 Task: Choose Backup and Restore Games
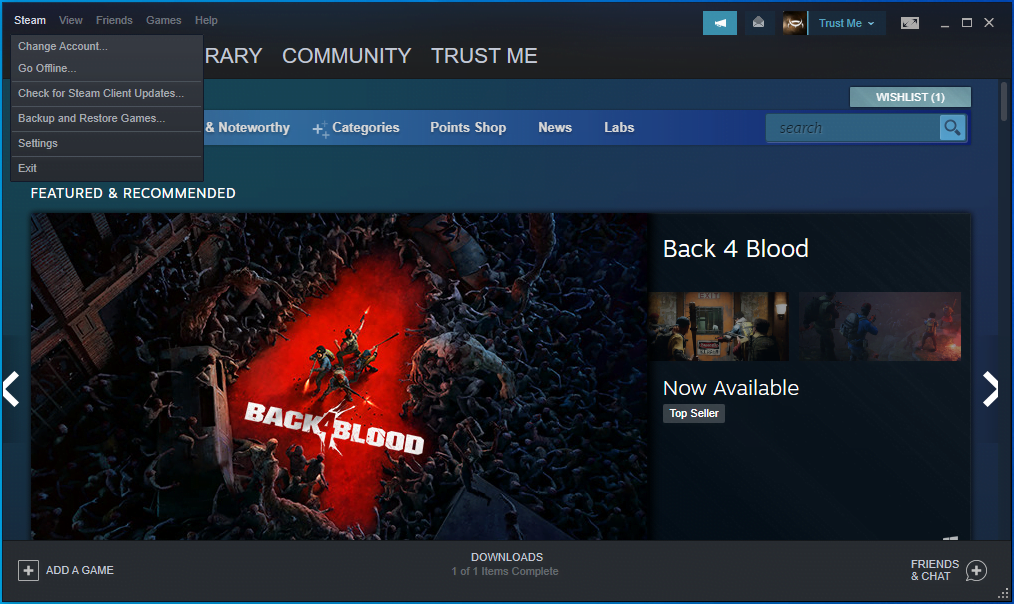click(x=107, y=118)
